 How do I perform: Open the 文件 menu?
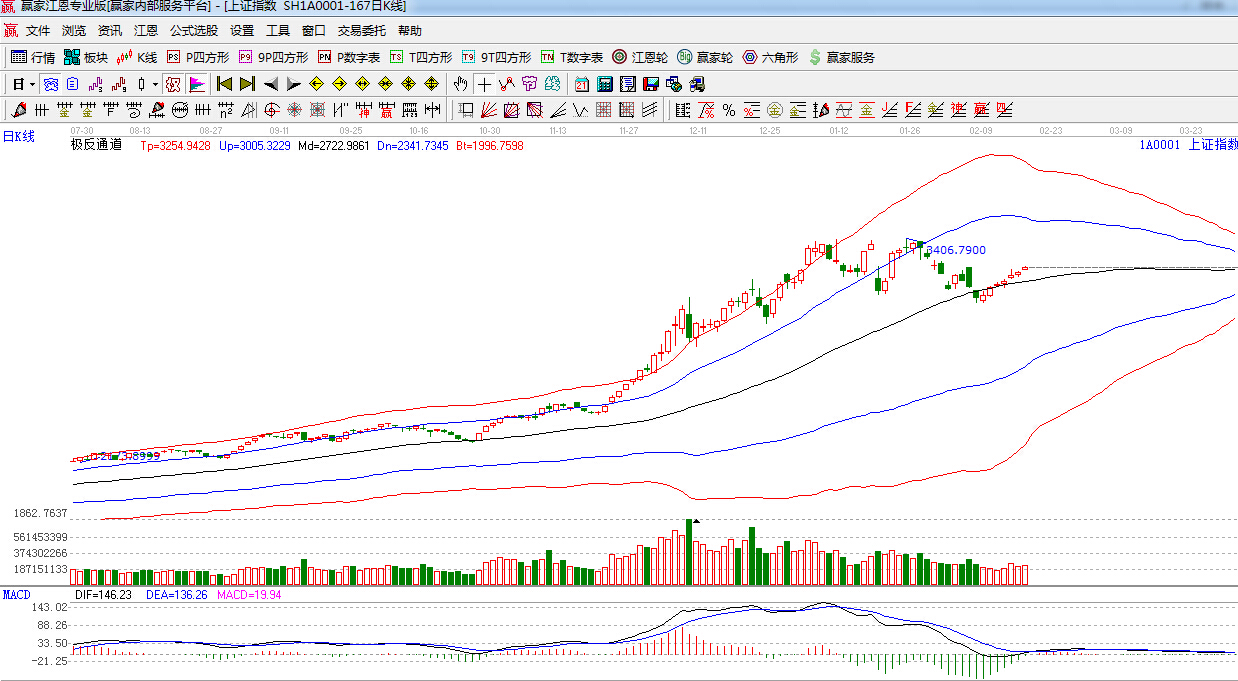[x=38, y=31]
